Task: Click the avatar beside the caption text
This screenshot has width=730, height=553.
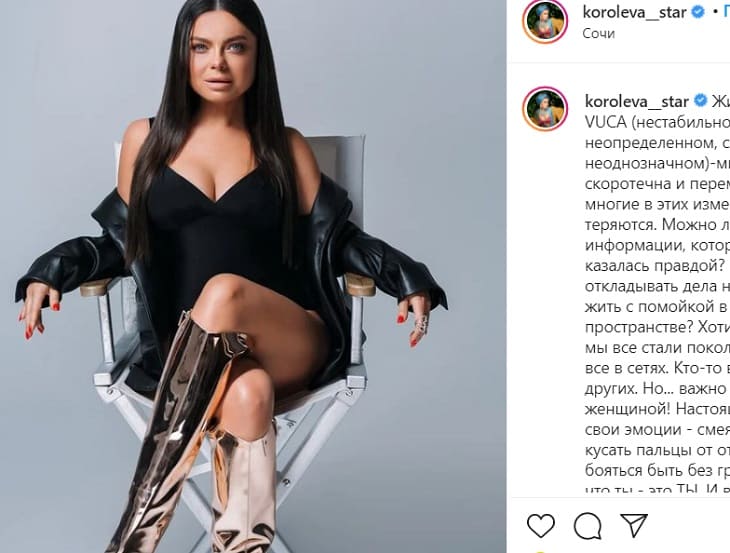Action: 545,108
